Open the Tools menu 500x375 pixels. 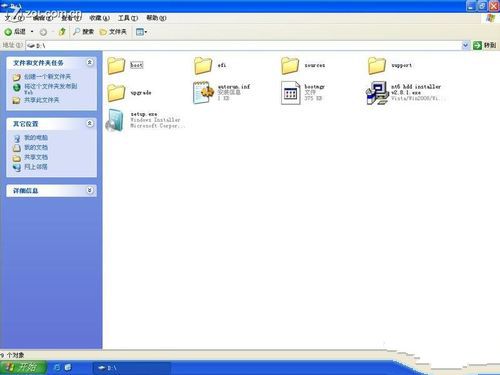[x=128, y=18]
